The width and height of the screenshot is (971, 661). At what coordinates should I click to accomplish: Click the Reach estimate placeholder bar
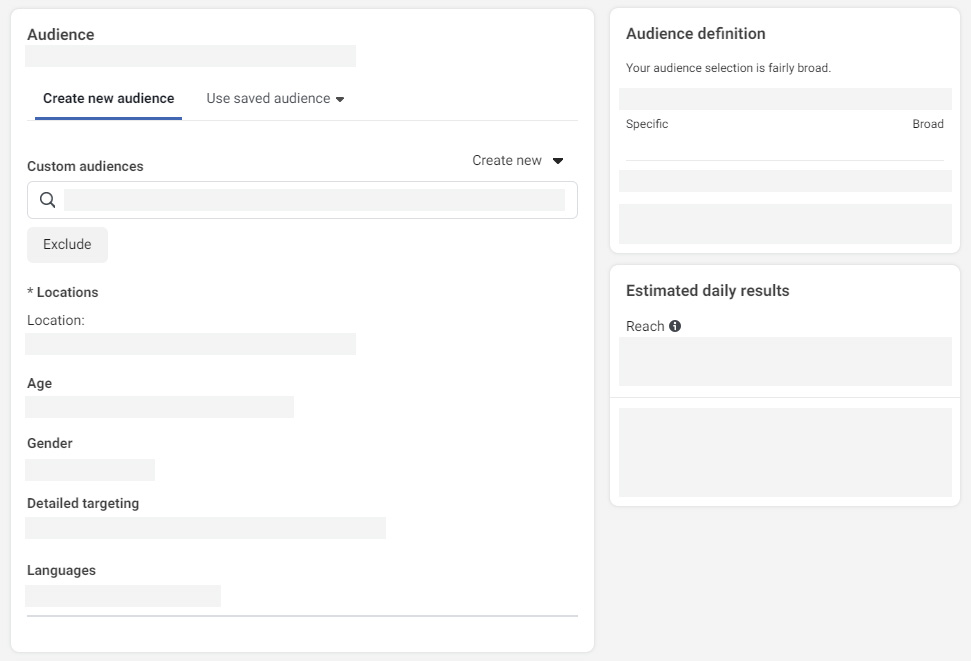point(785,362)
